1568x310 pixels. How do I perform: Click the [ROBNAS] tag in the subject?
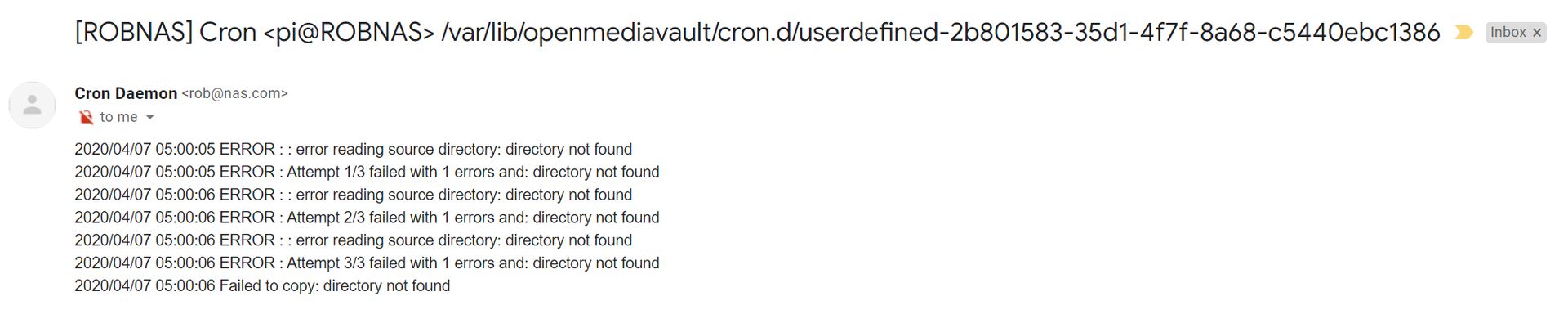click(x=134, y=32)
